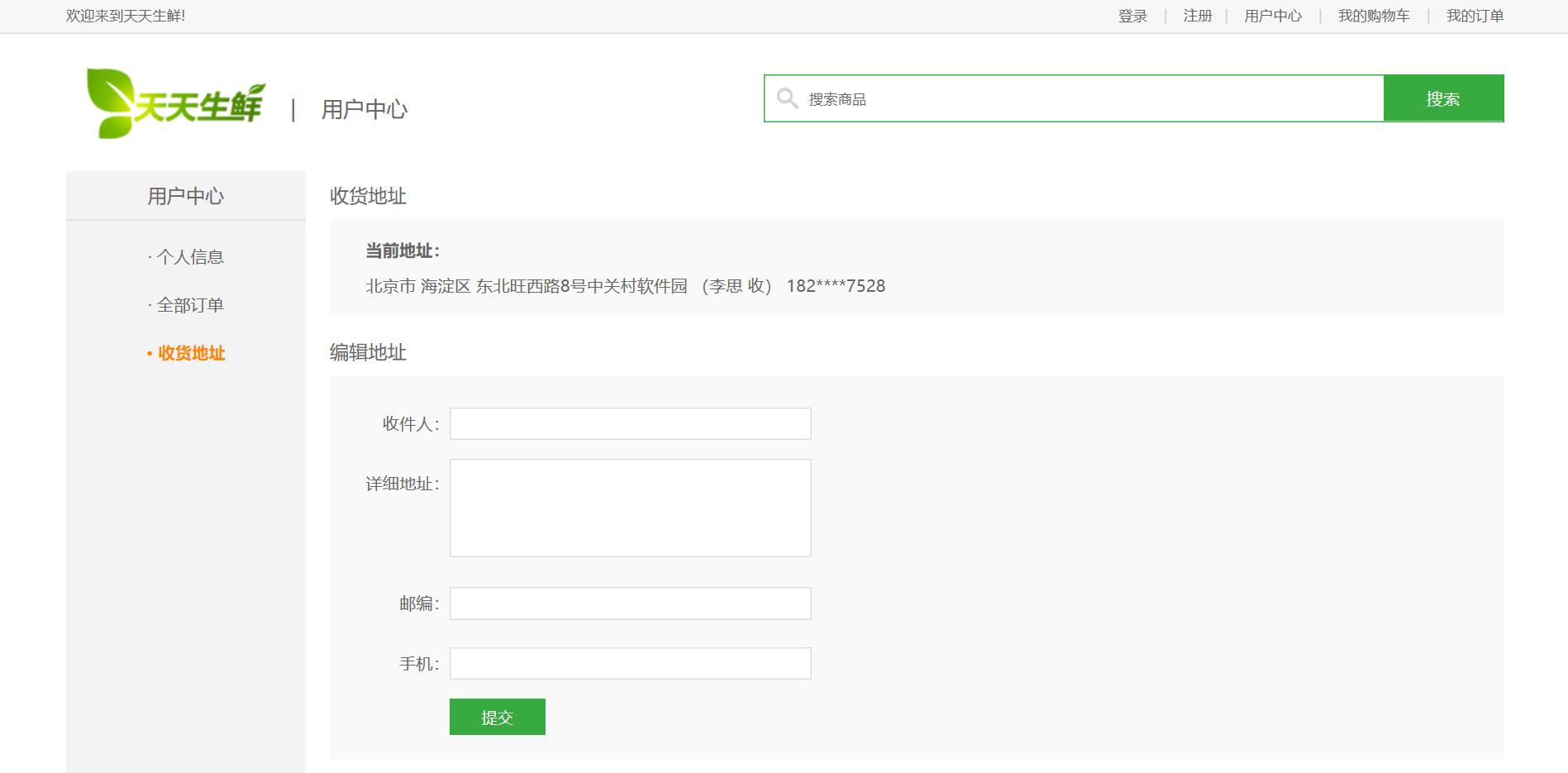Click the 用户中心 title beside logo
The height and width of the screenshot is (773, 1568).
point(365,109)
